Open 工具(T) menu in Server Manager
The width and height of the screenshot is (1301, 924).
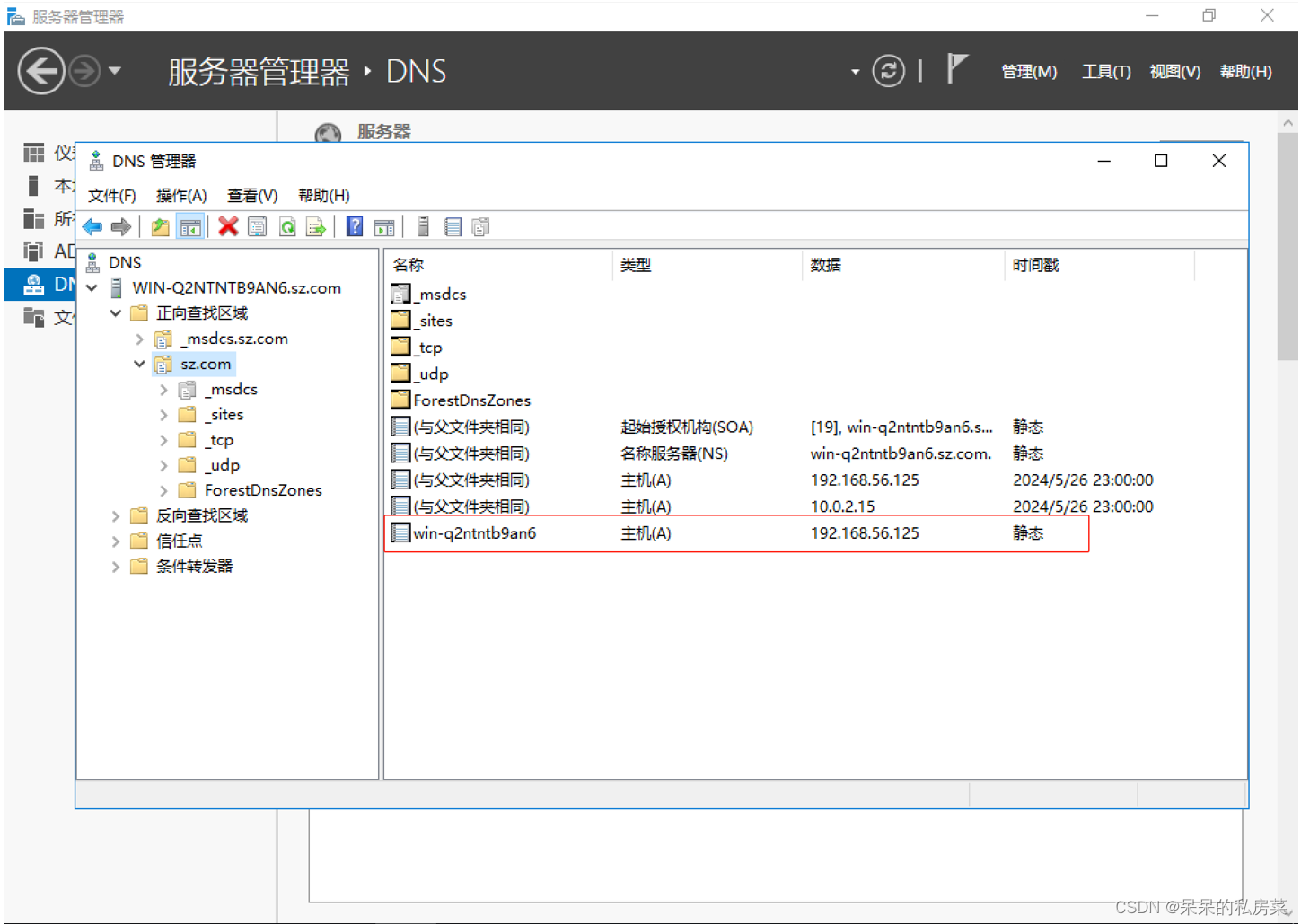[1106, 71]
